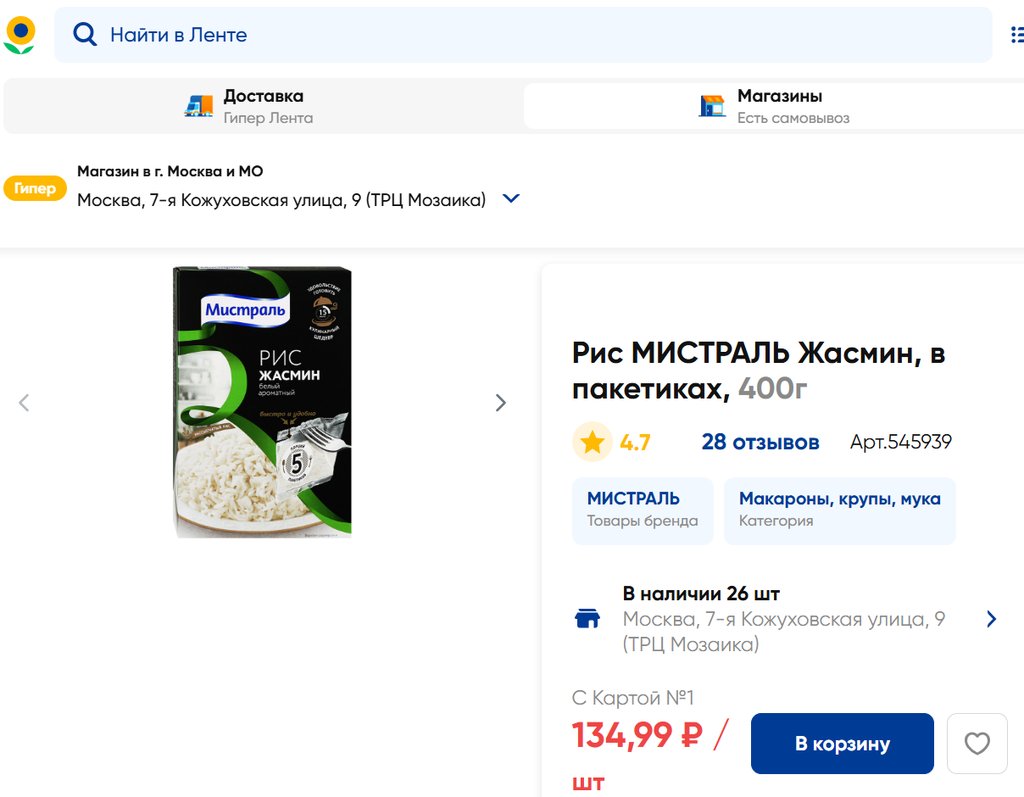Add product to favorites with heart
The height and width of the screenshot is (797, 1024).
[x=976, y=743]
